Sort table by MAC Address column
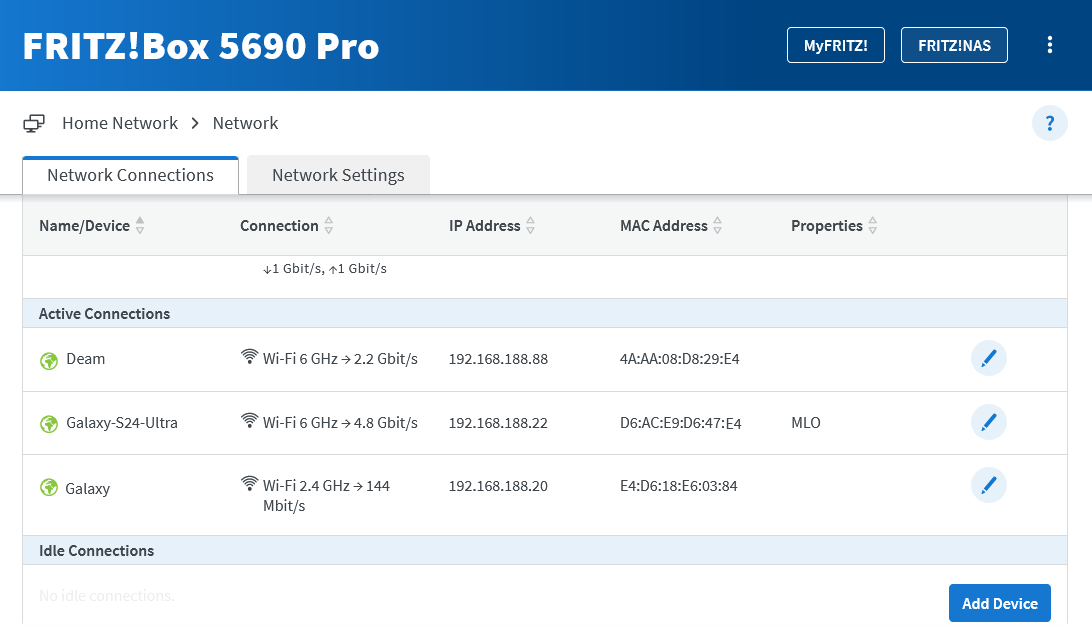This screenshot has height=637, width=1092. [718, 226]
